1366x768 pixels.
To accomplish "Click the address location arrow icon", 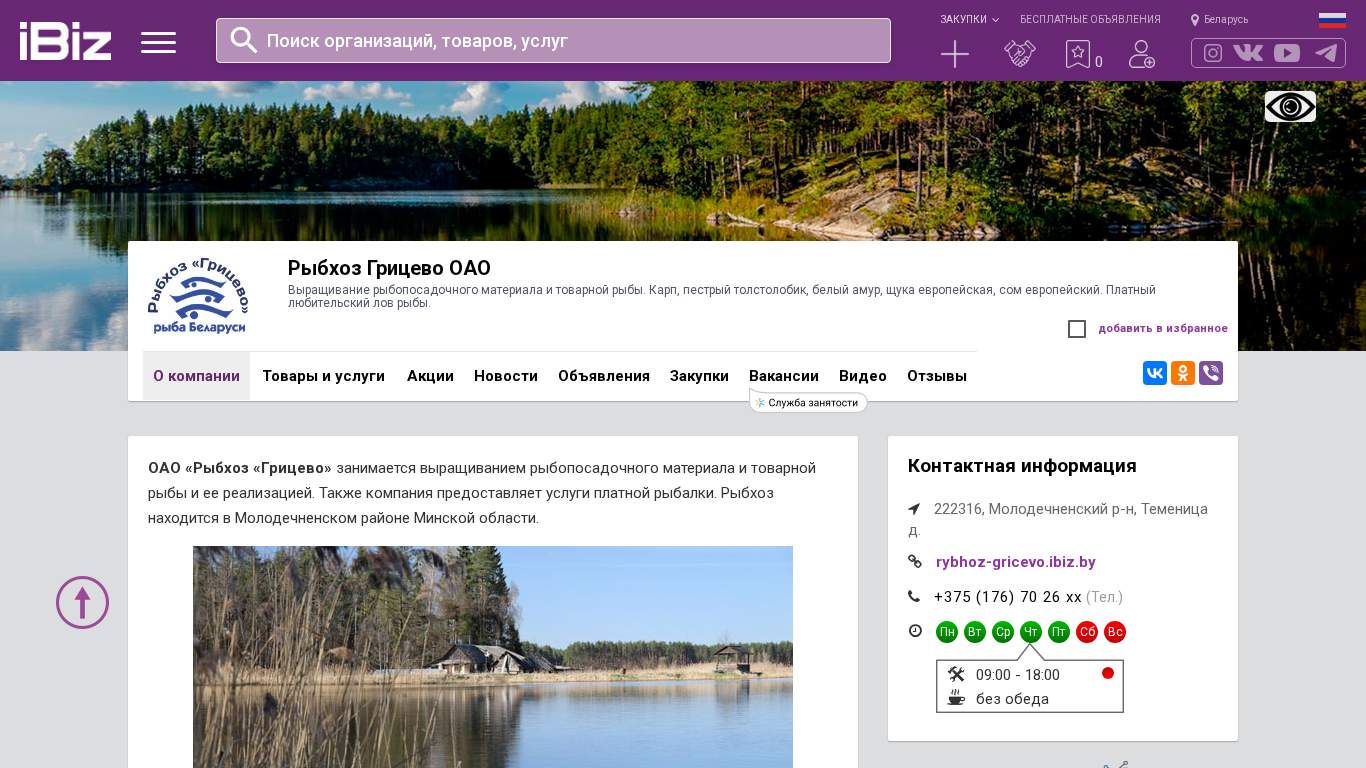I will 914,509.
